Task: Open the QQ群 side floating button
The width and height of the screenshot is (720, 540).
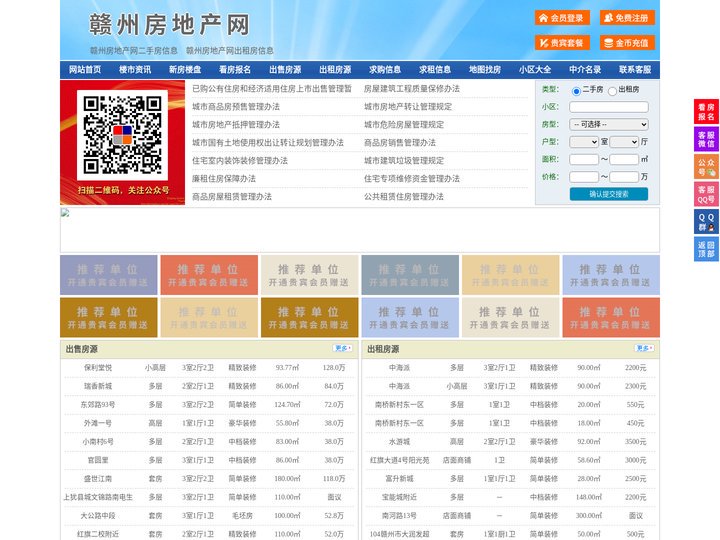Action: coord(706,222)
